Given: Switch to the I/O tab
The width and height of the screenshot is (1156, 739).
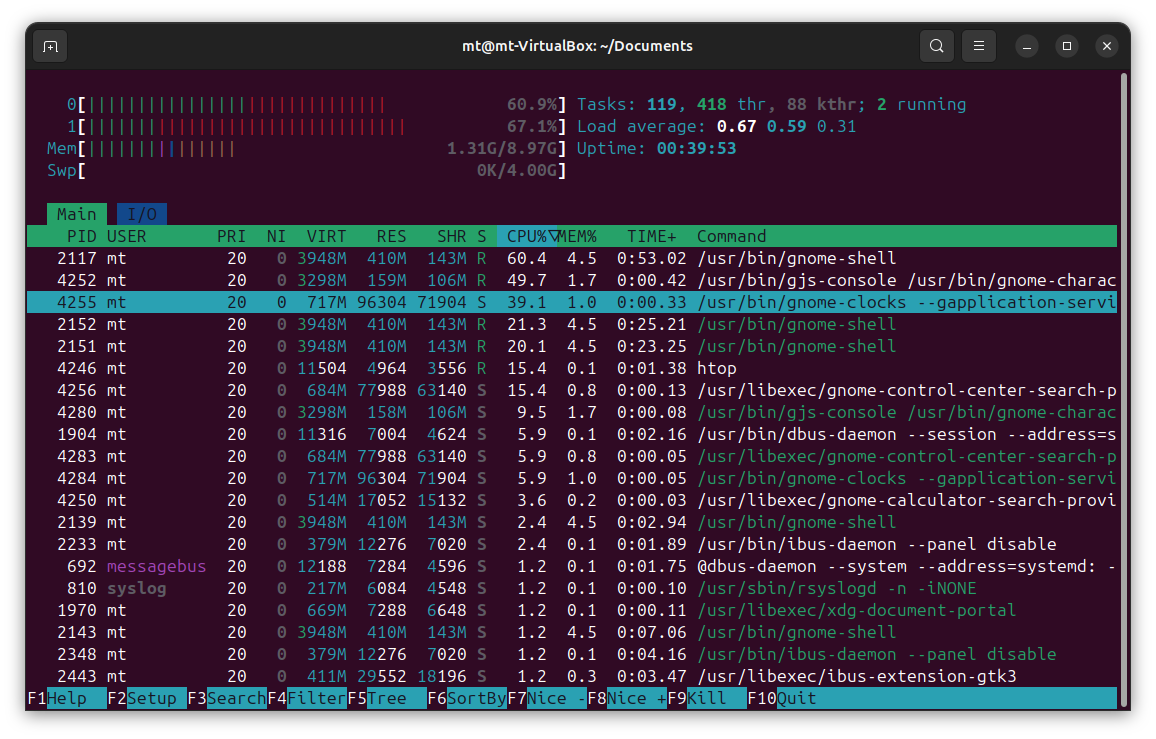Looking at the screenshot, I should tap(142, 214).
